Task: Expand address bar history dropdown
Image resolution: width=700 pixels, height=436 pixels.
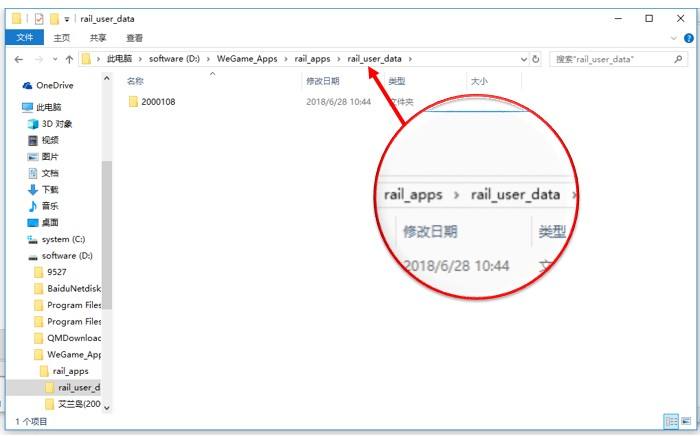Action: point(524,59)
